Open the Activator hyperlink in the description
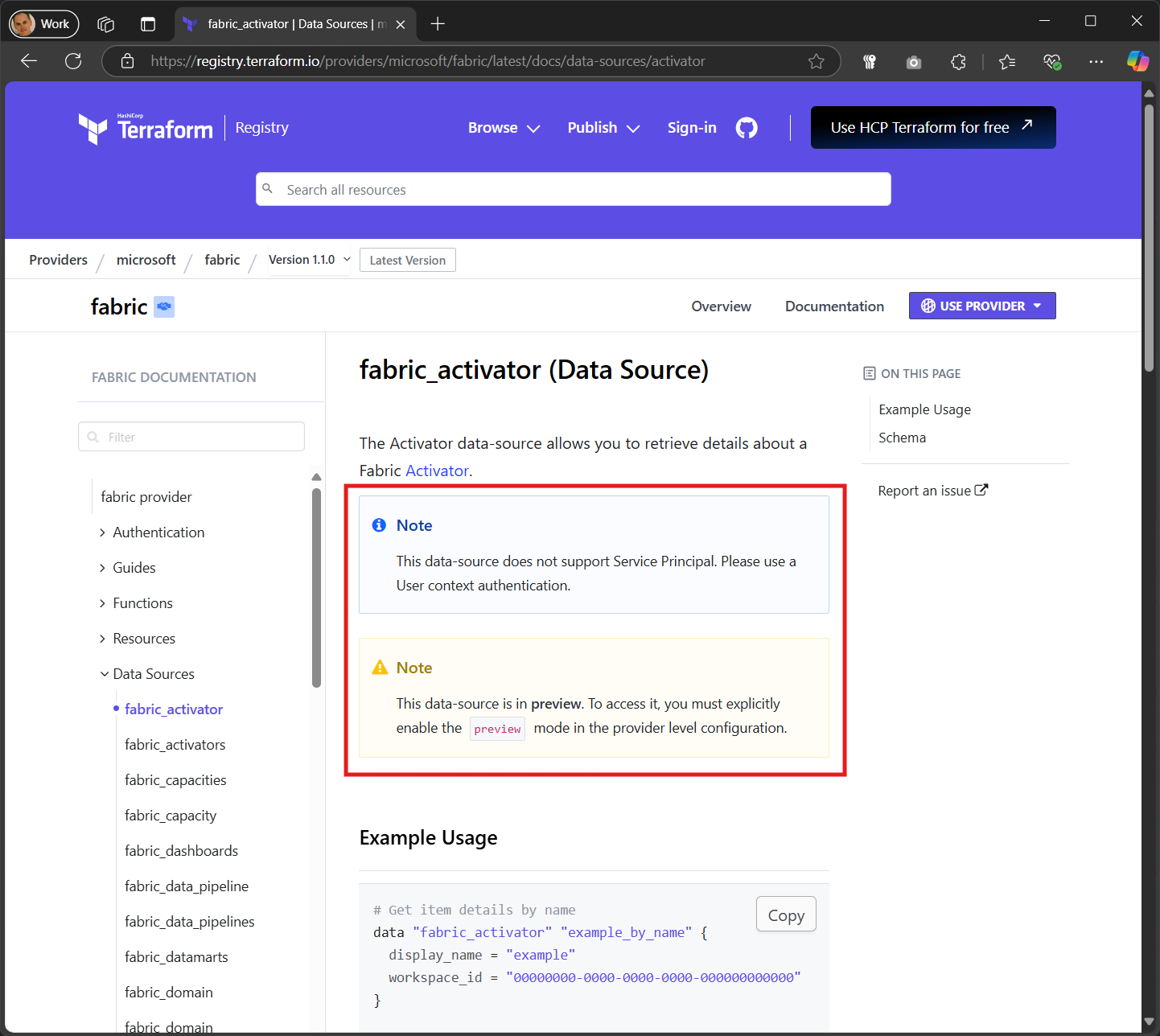 tap(437, 470)
